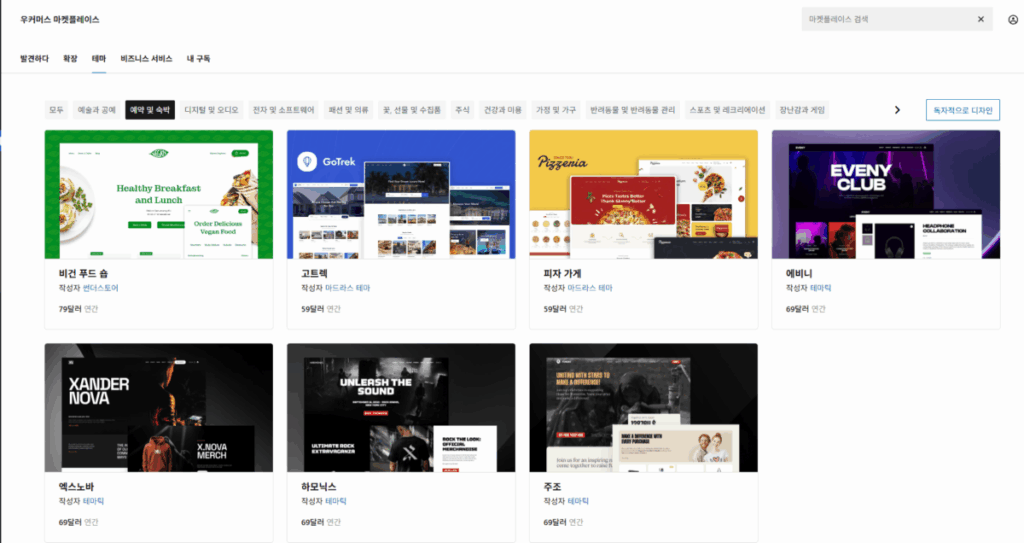Go to the 비즈니스 서비스 tab
This screenshot has height=543, width=1024.
146,59
